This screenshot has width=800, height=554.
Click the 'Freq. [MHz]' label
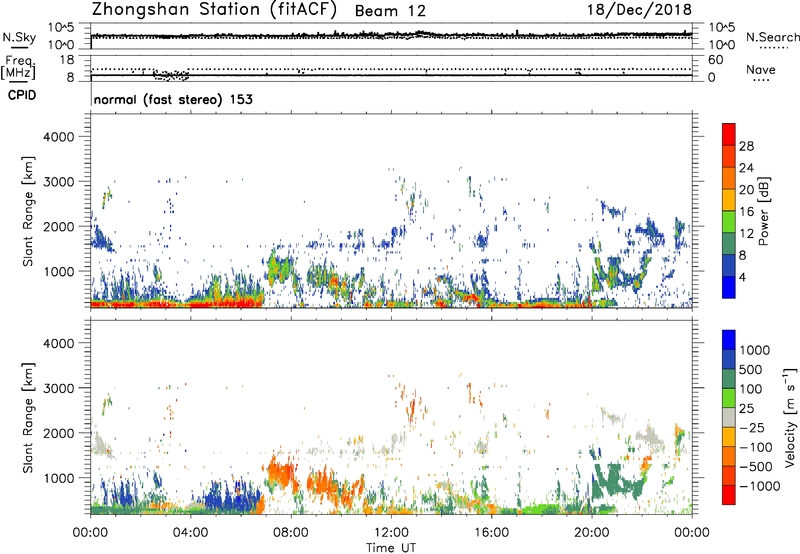pyautogui.click(x=19, y=67)
